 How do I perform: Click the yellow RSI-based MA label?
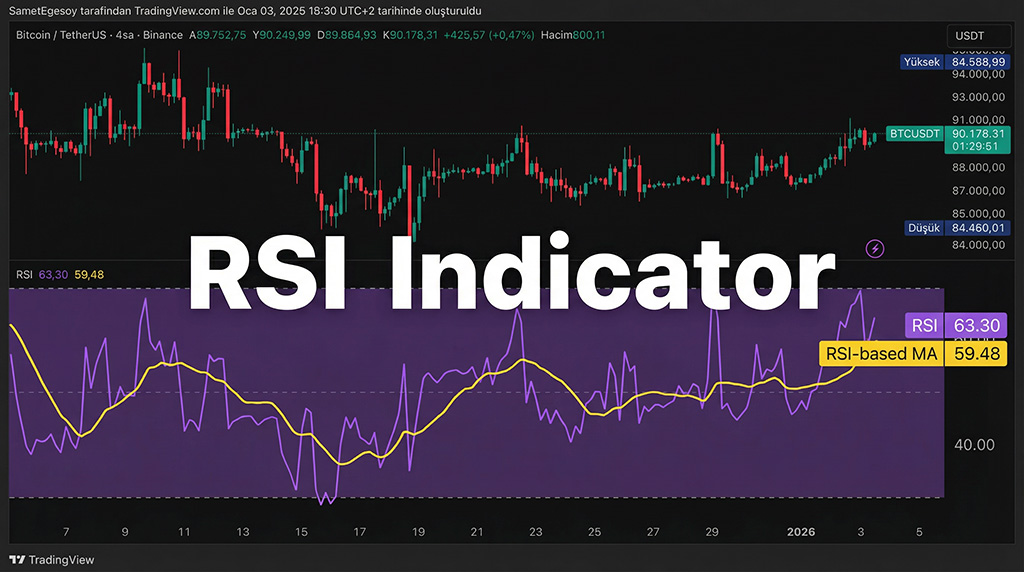880,353
